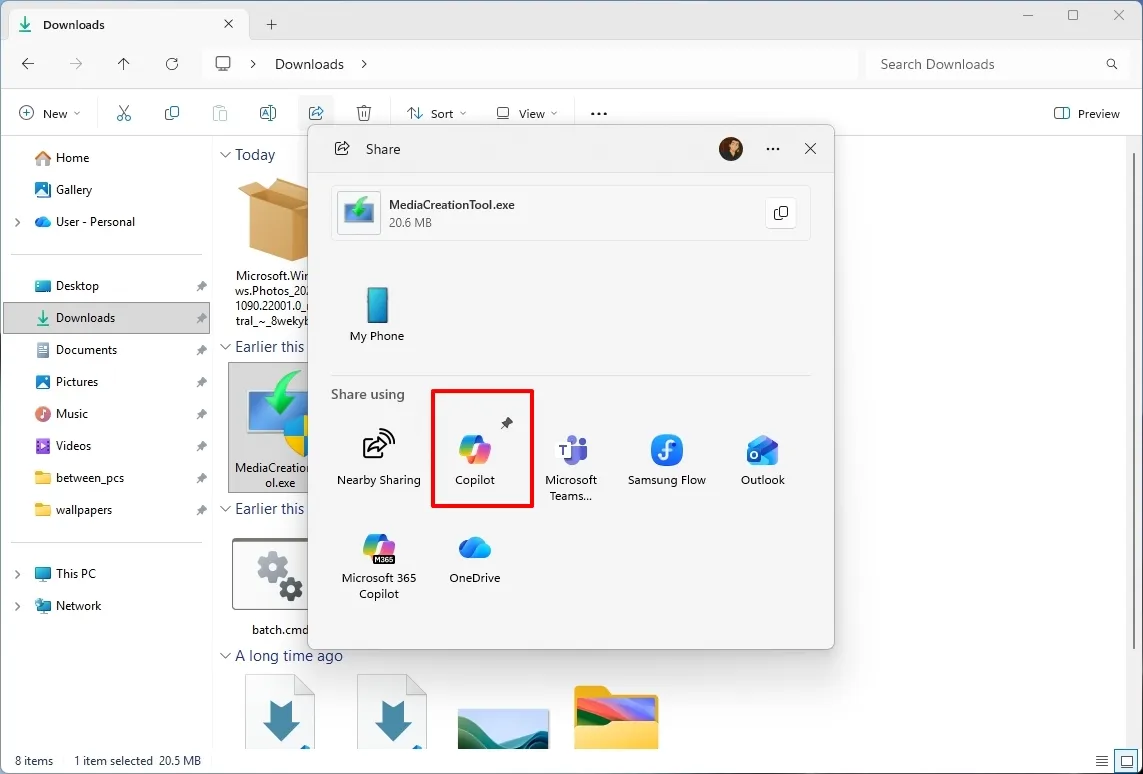Select the Microsoft.Windows.Photos package file
1143x774 pixels.
pyautogui.click(x=271, y=251)
